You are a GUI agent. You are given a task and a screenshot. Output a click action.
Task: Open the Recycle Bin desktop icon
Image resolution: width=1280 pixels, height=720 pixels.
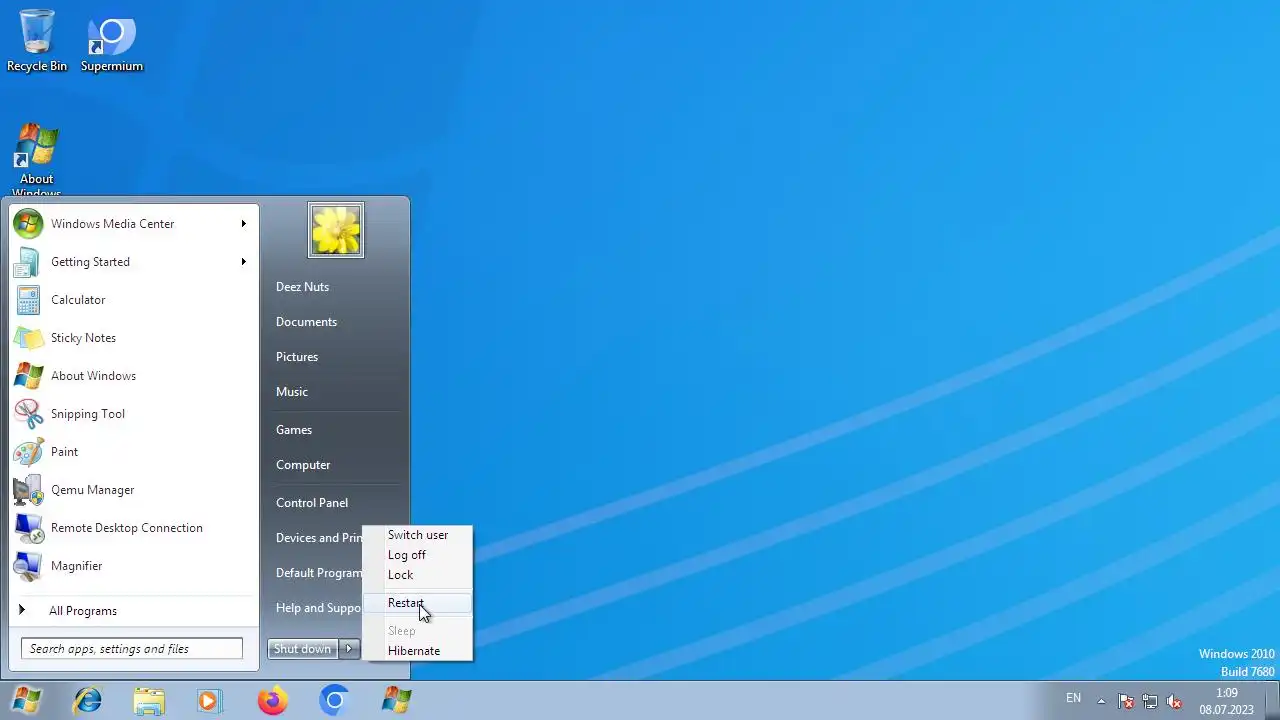(37, 41)
